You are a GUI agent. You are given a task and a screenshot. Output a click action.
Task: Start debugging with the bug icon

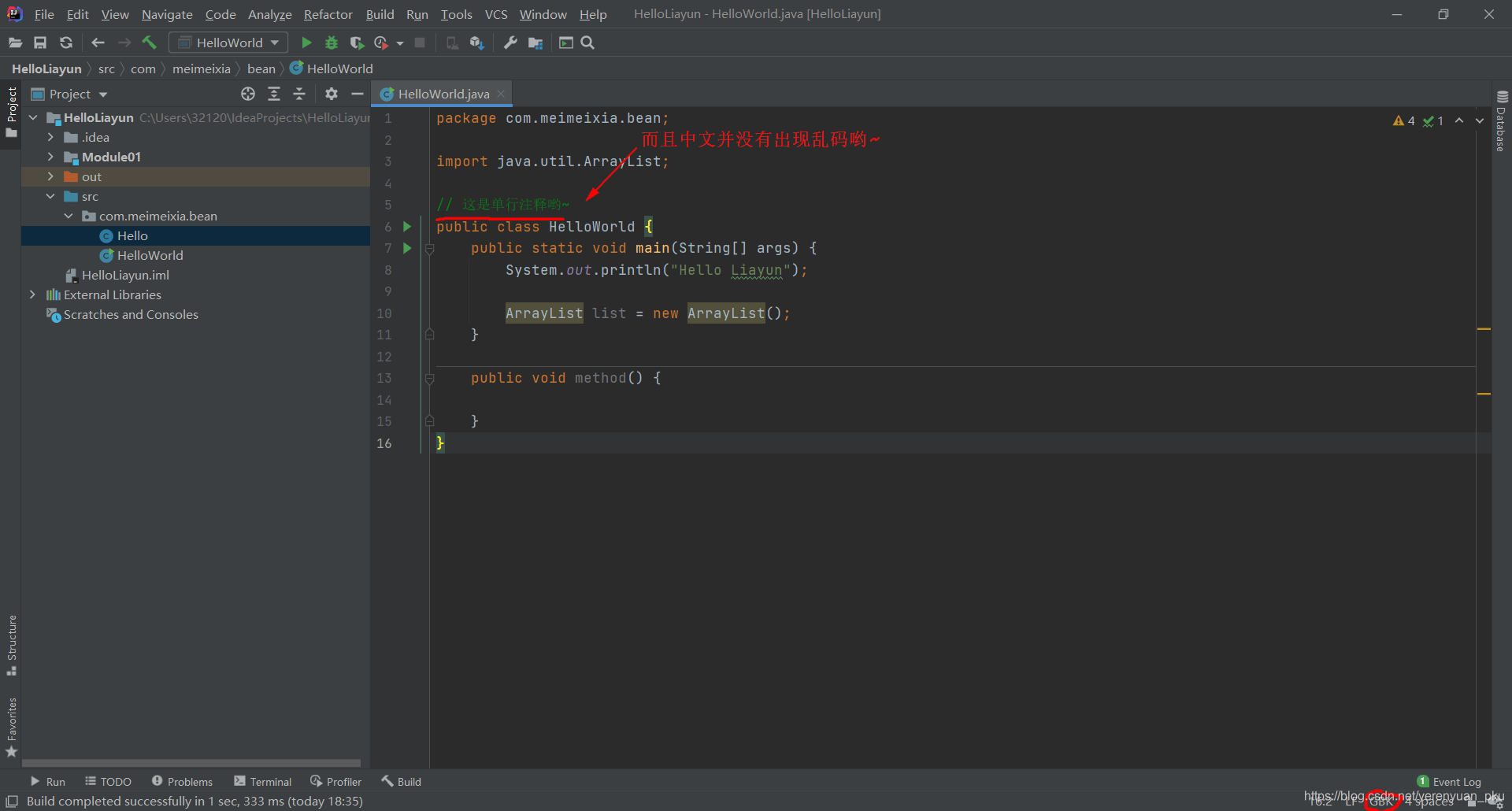pos(332,43)
